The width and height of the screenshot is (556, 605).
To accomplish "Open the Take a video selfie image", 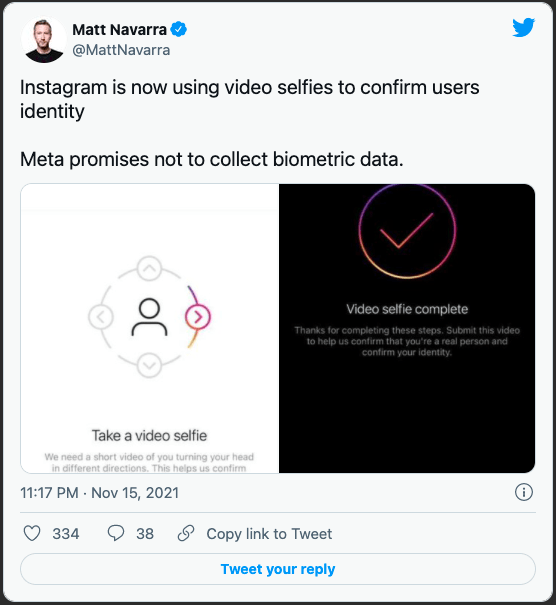I will click(150, 328).
